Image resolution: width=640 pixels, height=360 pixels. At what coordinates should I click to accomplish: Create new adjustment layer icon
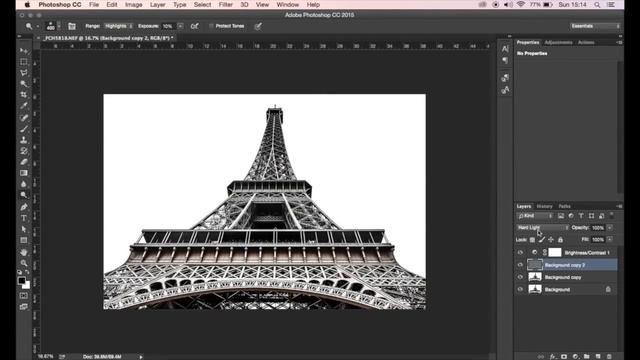tap(576, 356)
